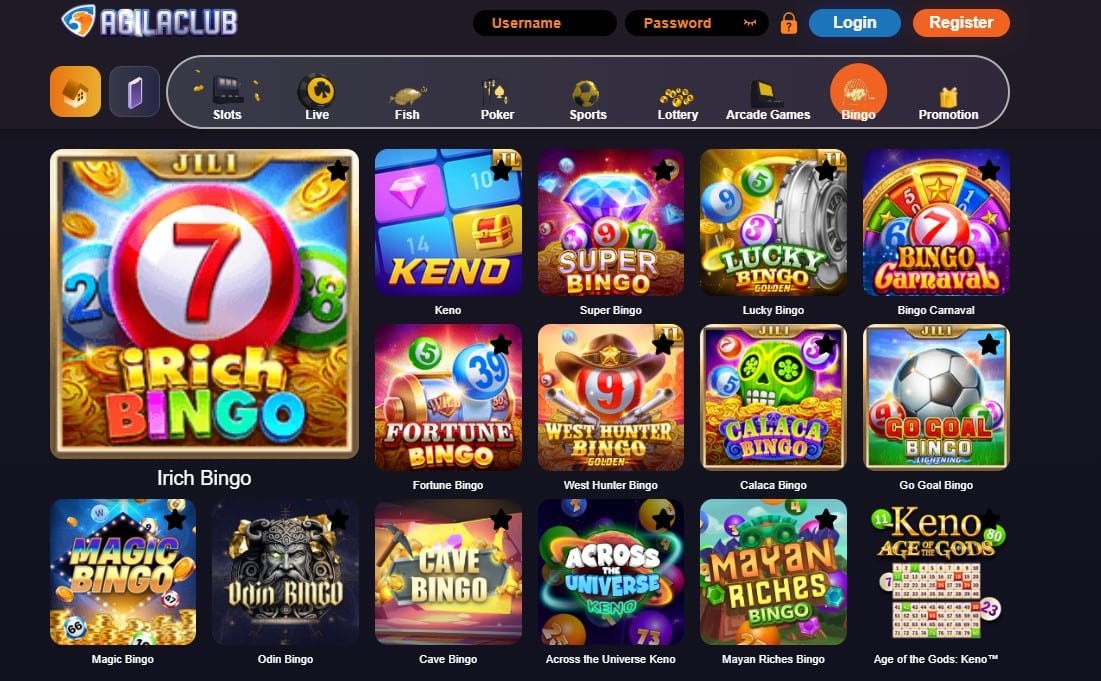Click the orange home icon
Viewport: 1101px width, 681px height.
pos(75,91)
